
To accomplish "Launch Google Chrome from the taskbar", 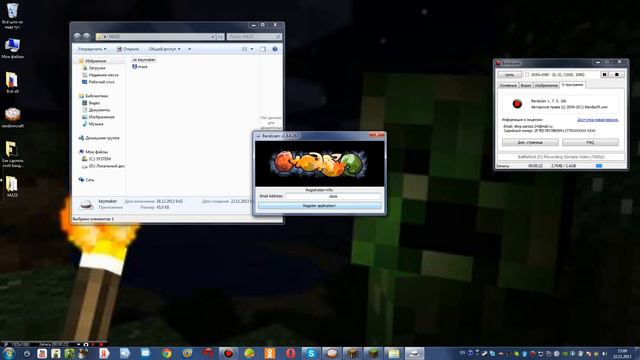I will (167, 353).
